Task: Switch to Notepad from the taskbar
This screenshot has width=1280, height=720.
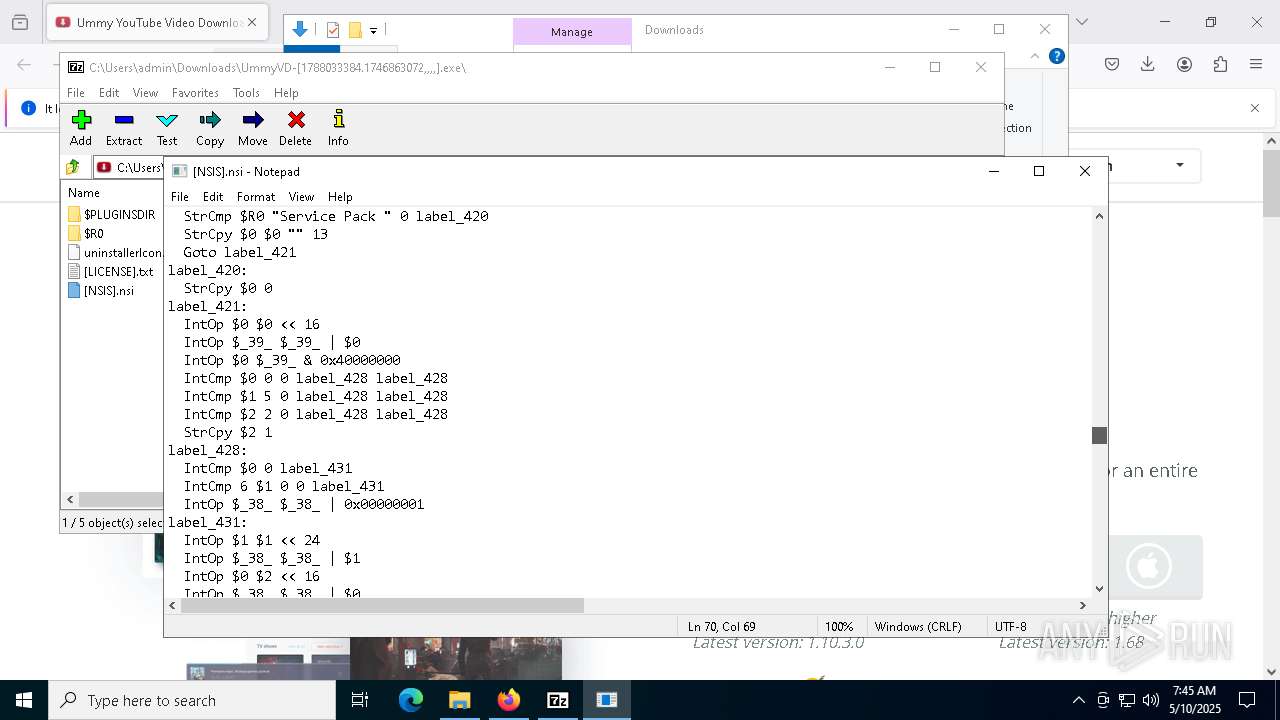Action: click(x=607, y=700)
